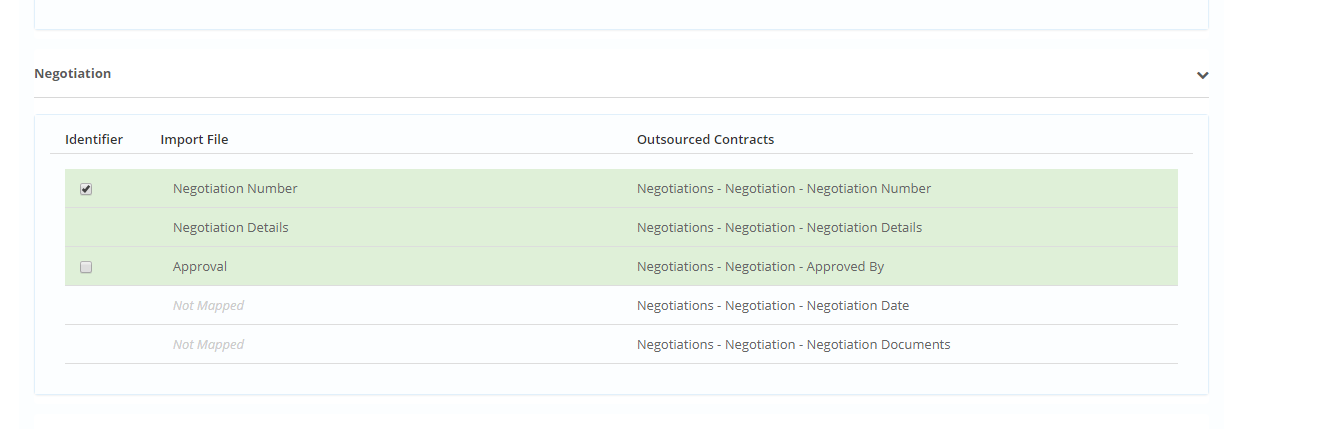1325x429 pixels.
Task: Click the Negotiations - Negotiation Number contract field
Action: [x=783, y=189]
